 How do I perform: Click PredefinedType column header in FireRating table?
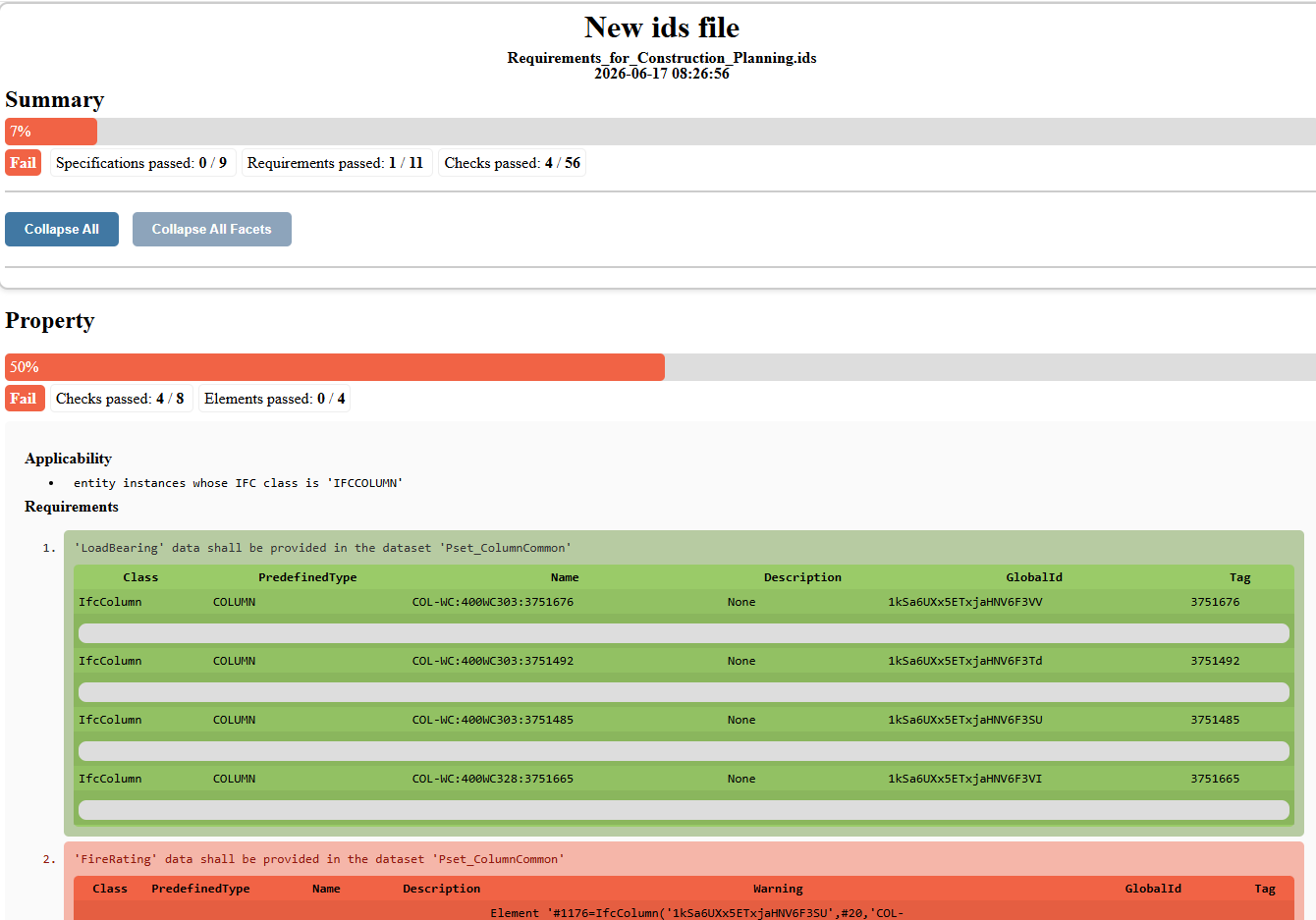coord(200,889)
